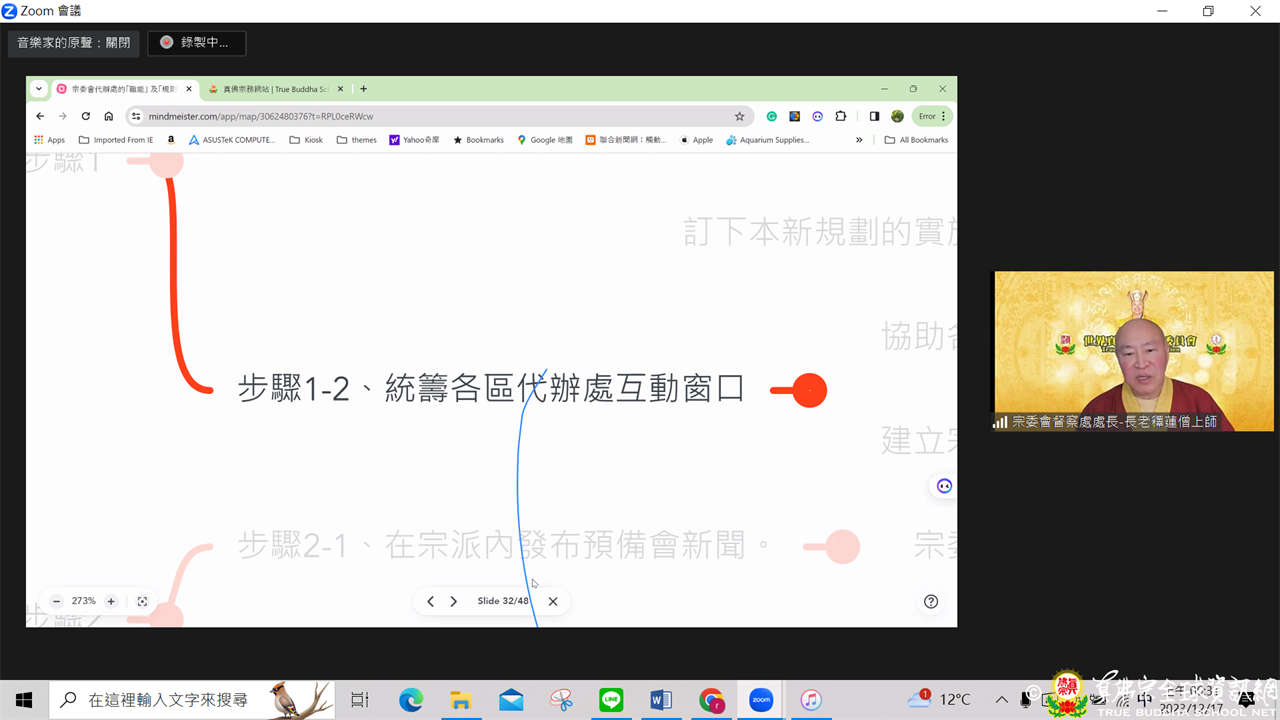Switch to the True Buddha School tab
Image resolution: width=1280 pixels, height=720 pixels.
[x=273, y=89]
